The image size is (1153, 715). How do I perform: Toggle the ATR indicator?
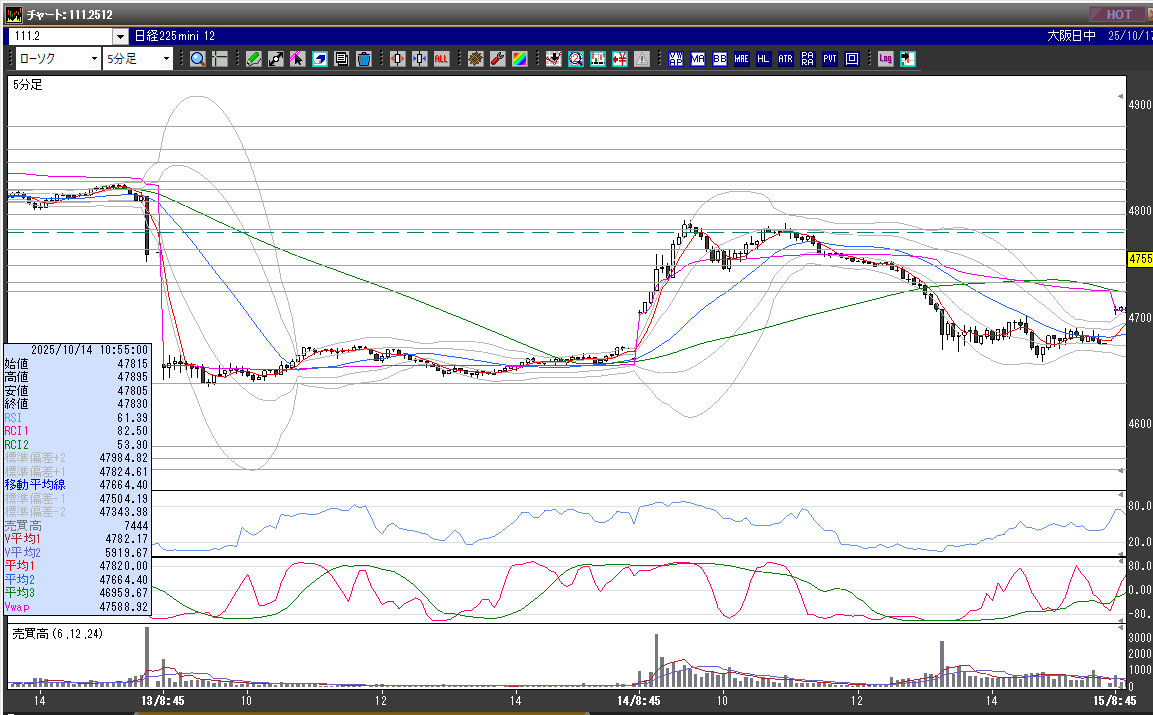tap(786, 59)
